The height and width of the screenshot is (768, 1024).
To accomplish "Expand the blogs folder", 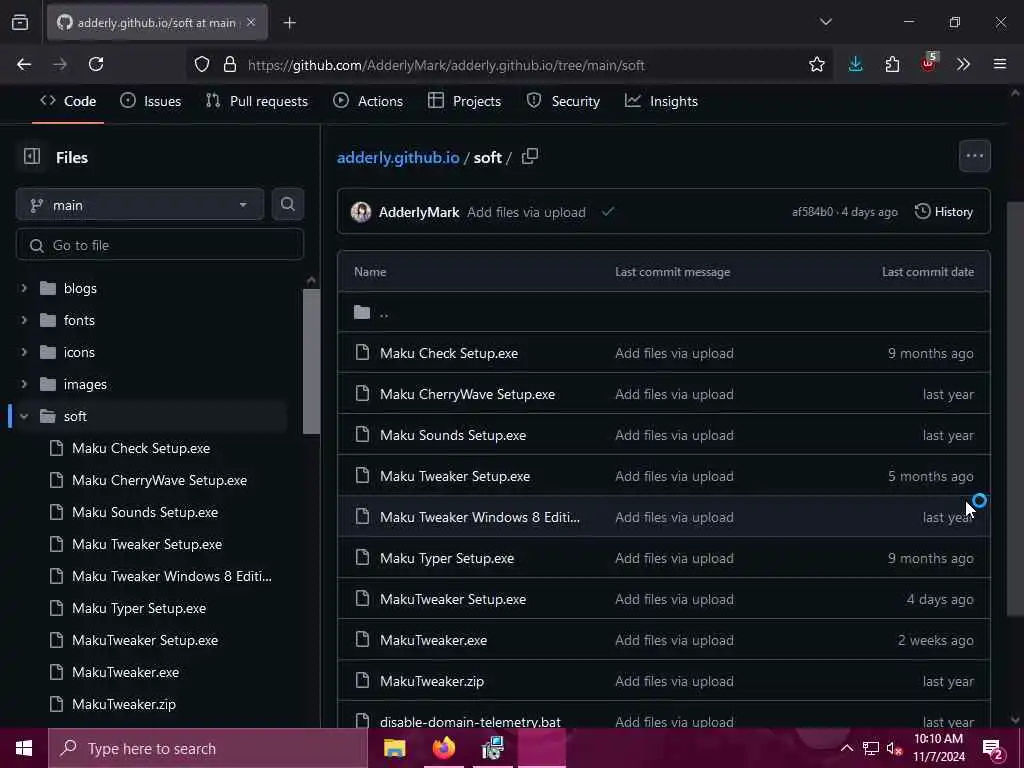I will coord(24,288).
